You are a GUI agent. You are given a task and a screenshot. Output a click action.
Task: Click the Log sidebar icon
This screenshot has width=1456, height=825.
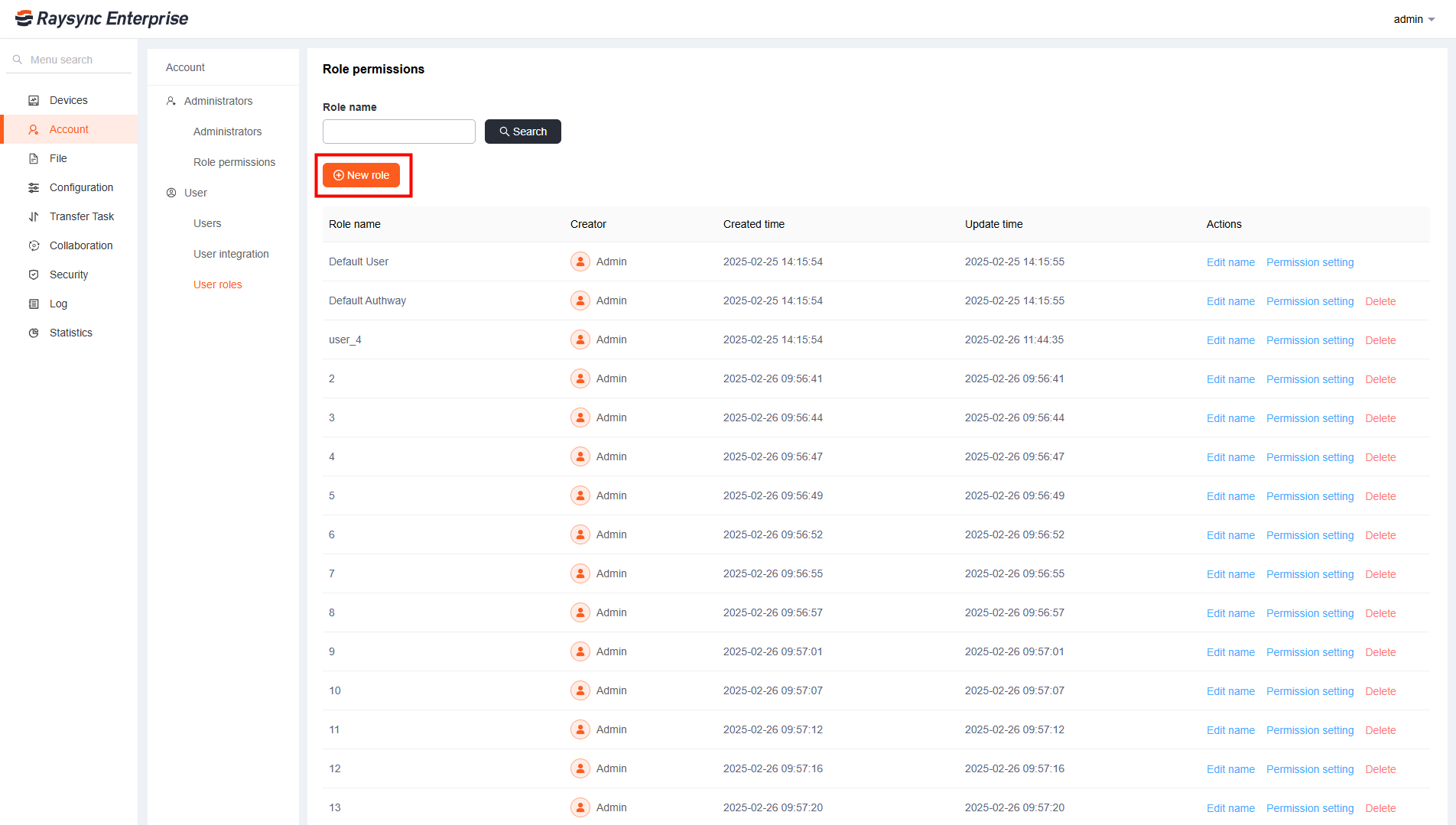pos(34,304)
